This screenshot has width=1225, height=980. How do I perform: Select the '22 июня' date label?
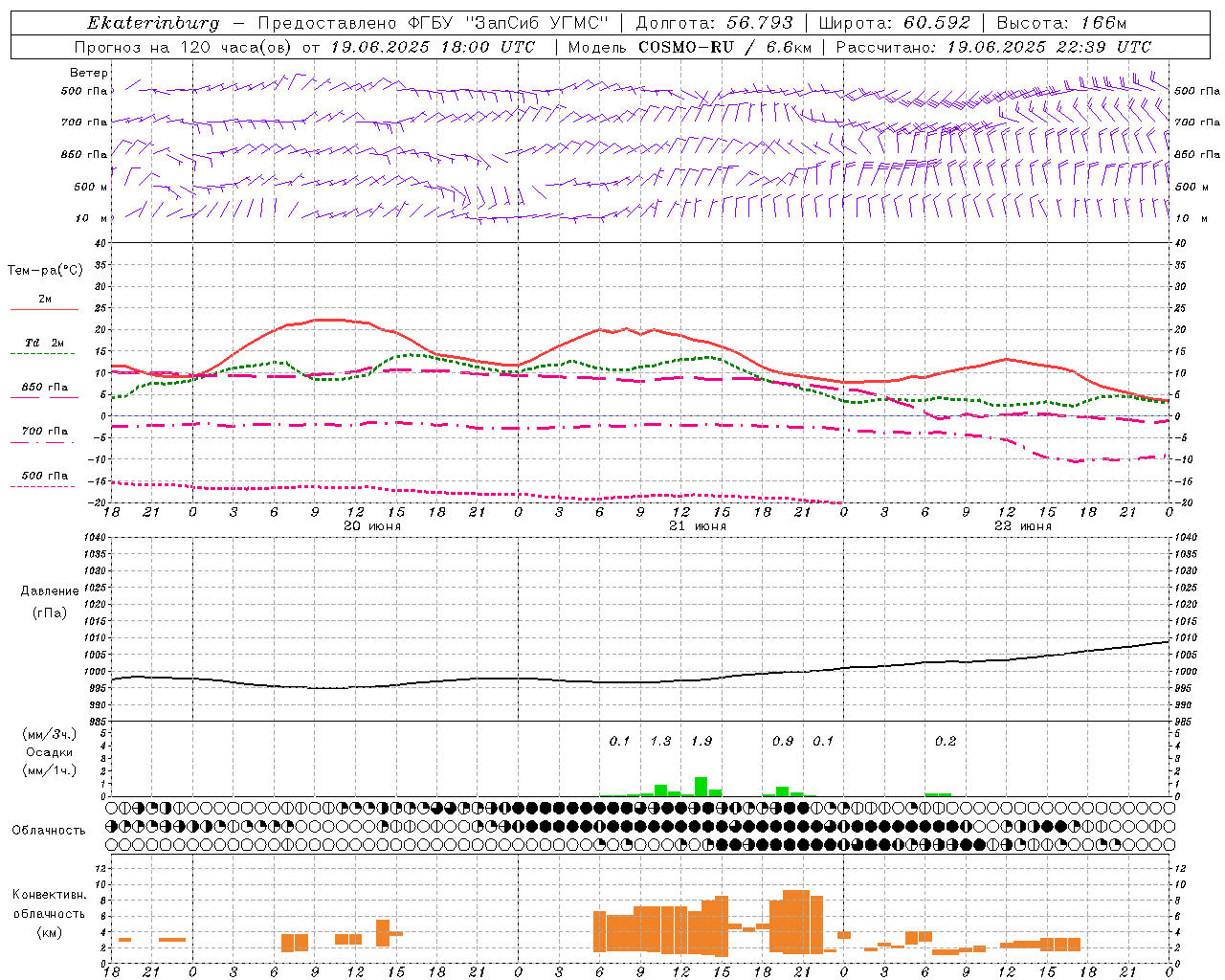click(1023, 526)
